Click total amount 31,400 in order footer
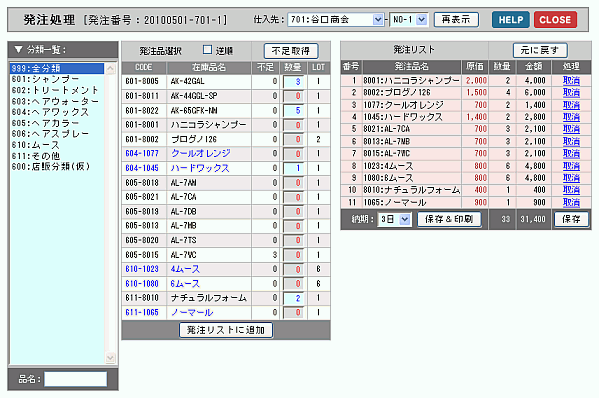This screenshot has width=599, height=398. [533, 219]
